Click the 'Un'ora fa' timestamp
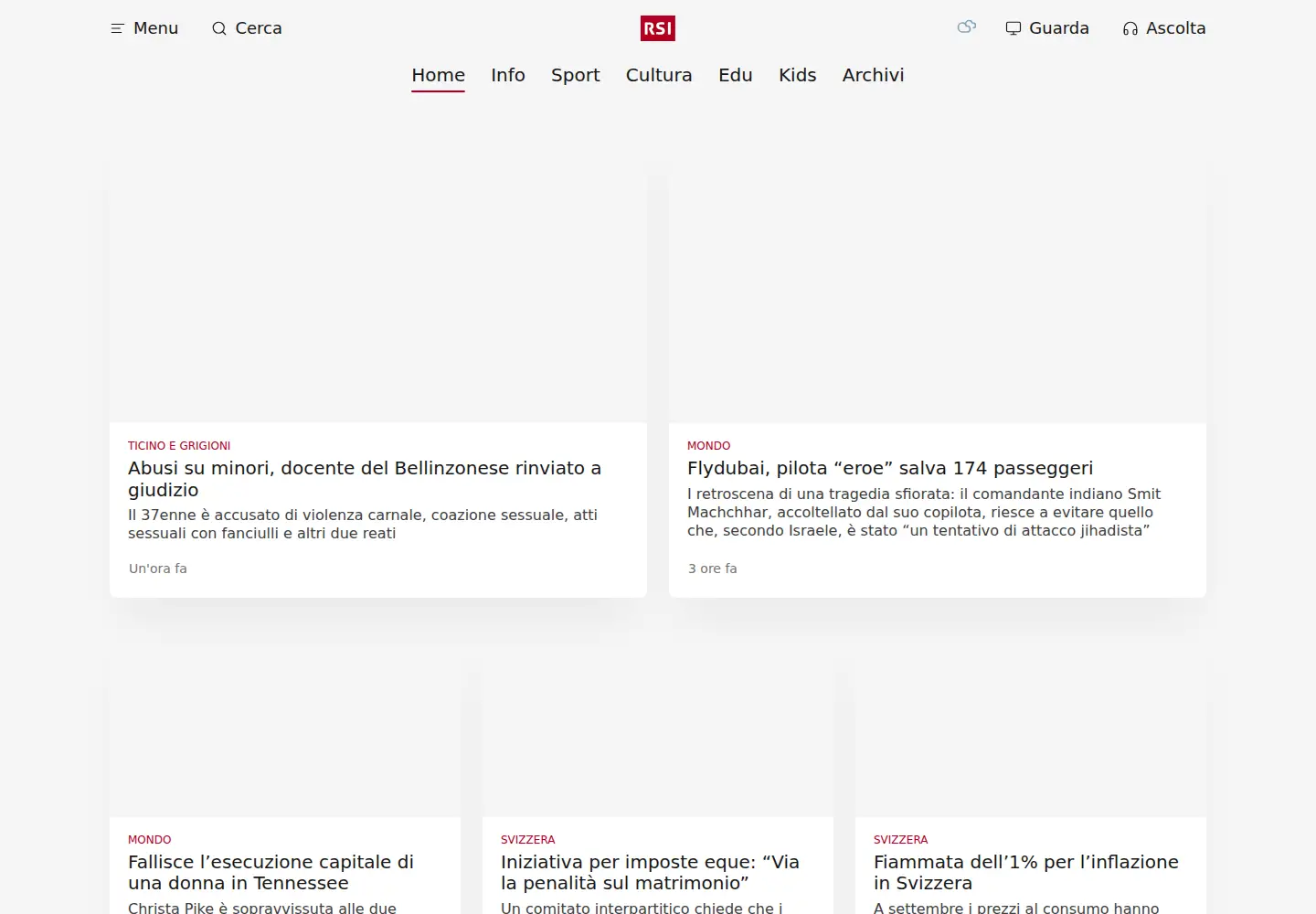Image resolution: width=1316 pixels, height=914 pixels. 158,569
